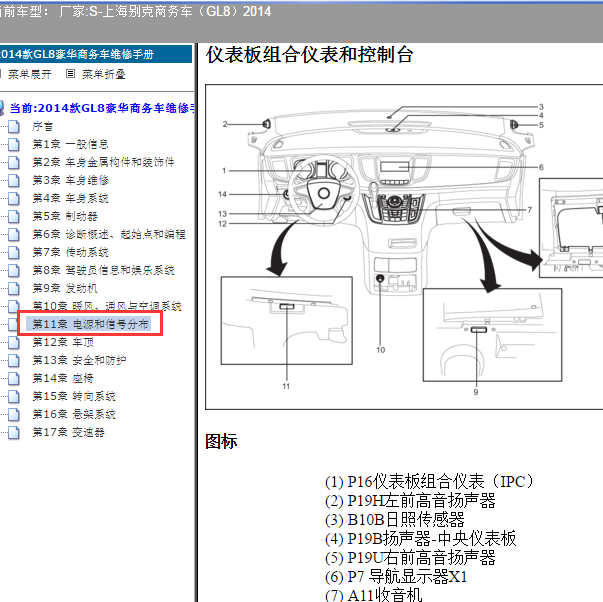Image resolution: width=603 pixels, height=602 pixels.
Task: Open 第8章 驾驶员信息和娱乐系统
Action: 103,270
